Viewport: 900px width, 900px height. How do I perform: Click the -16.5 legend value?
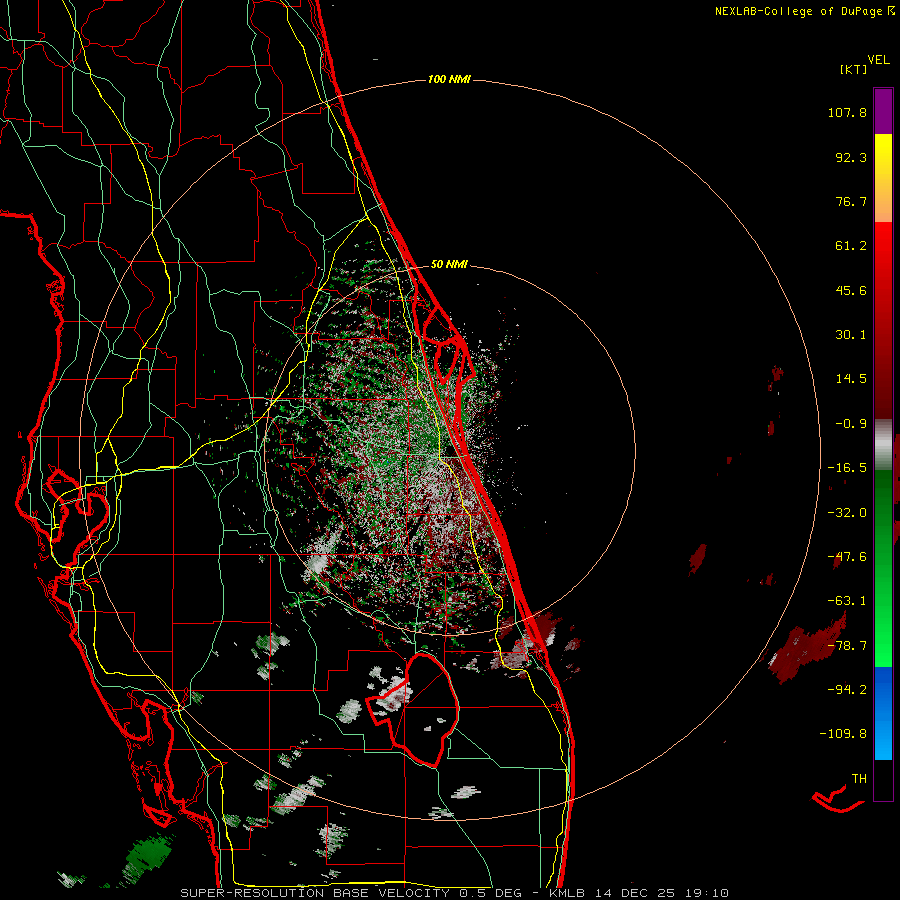(x=847, y=468)
